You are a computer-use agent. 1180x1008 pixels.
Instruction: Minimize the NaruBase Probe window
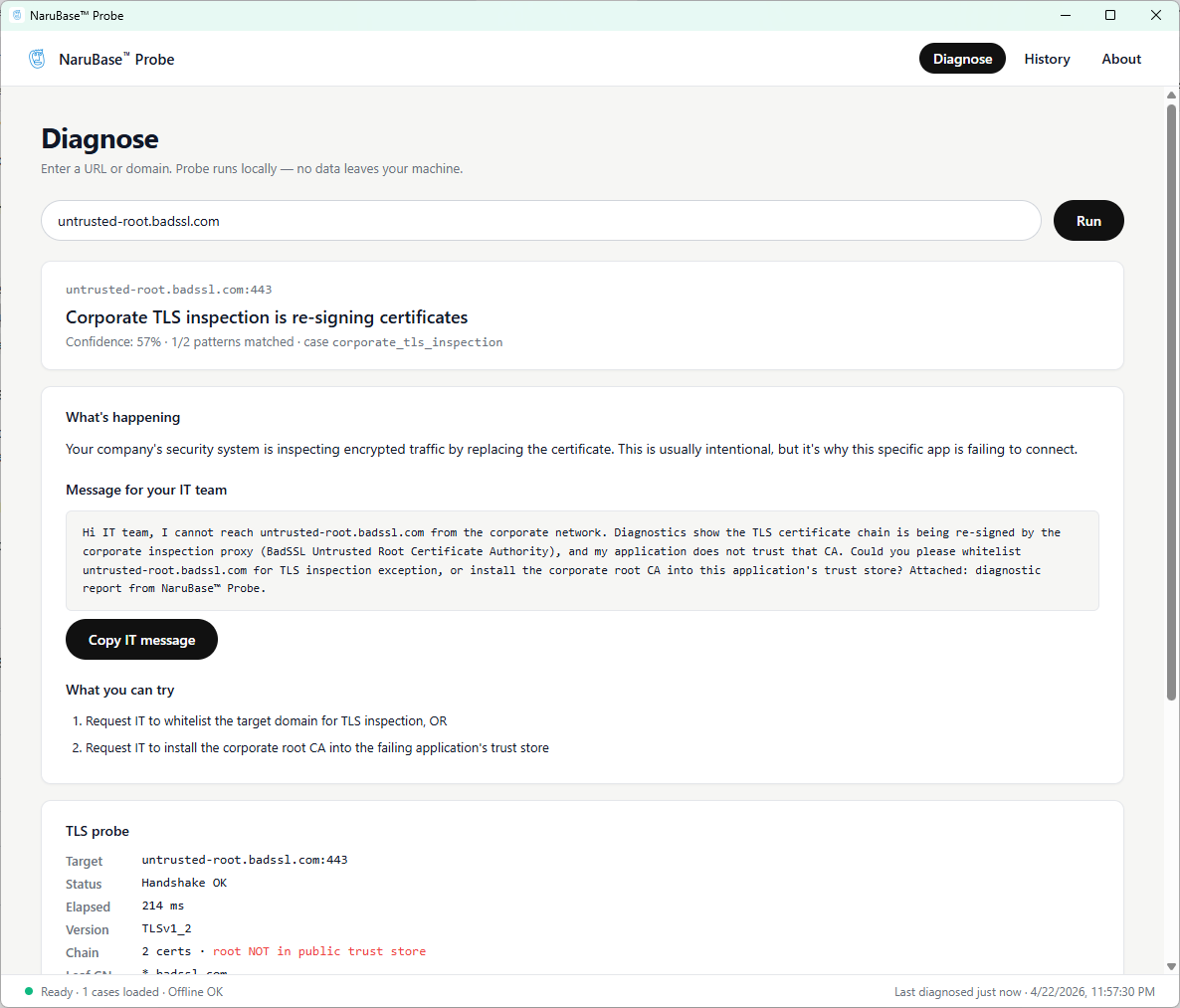(x=1065, y=15)
